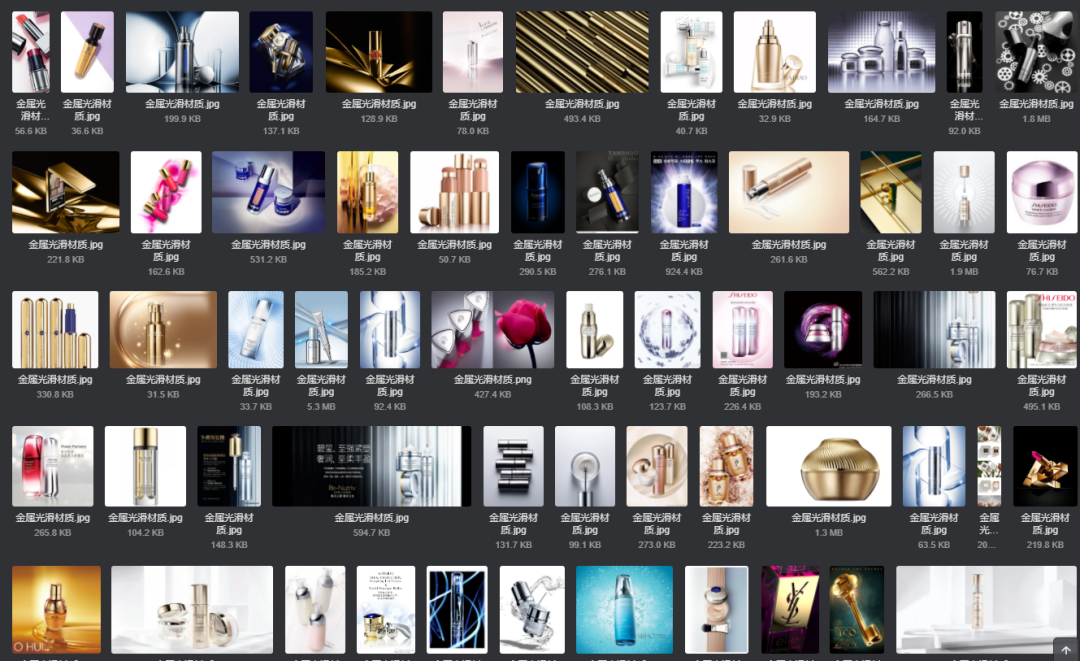This screenshot has width=1080, height=661.
Task: Open the 273.0 KB light bulb image
Action: (657, 466)
